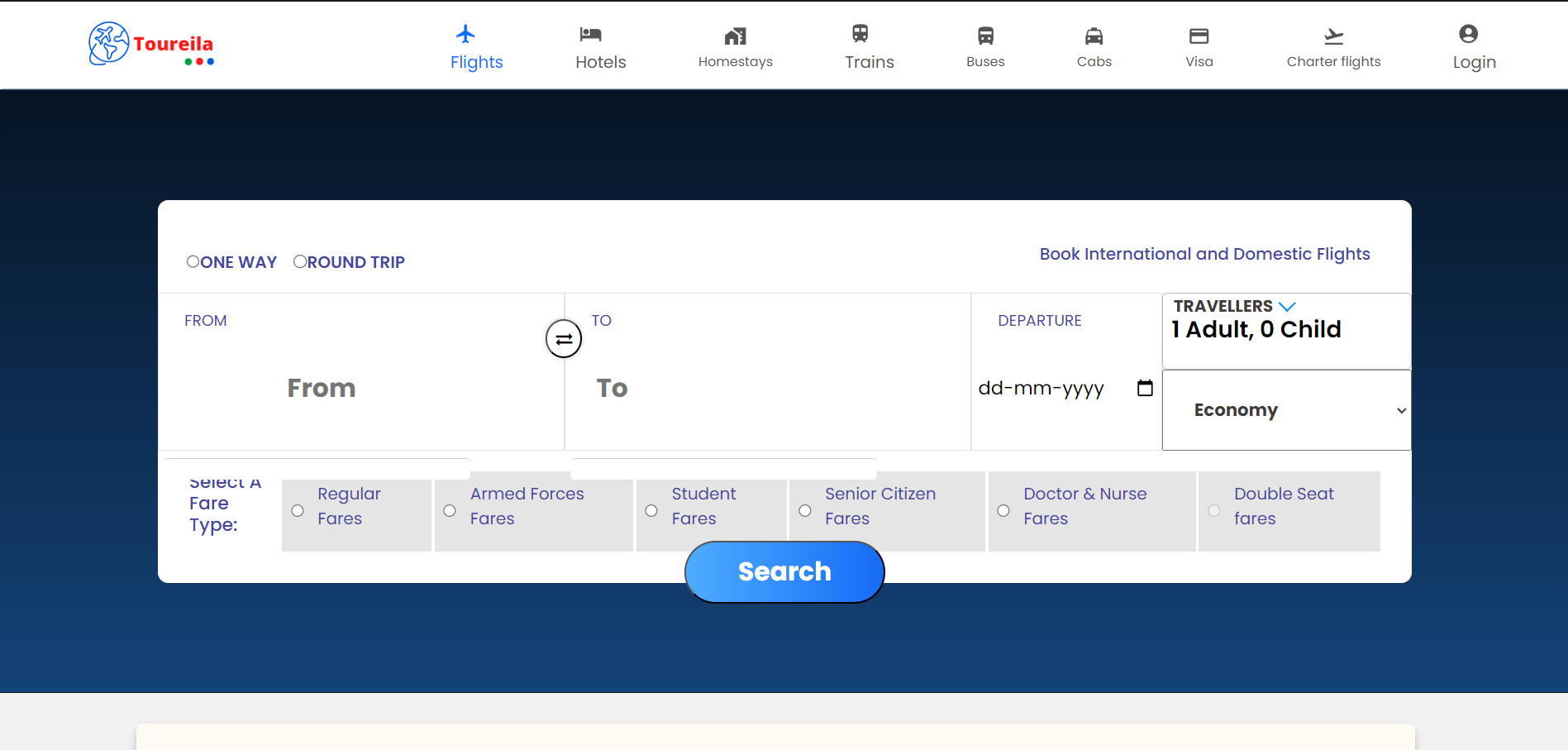Go to the Flights tab
The height and width of the screenshot is (750, 1568).
click(476, 47)
